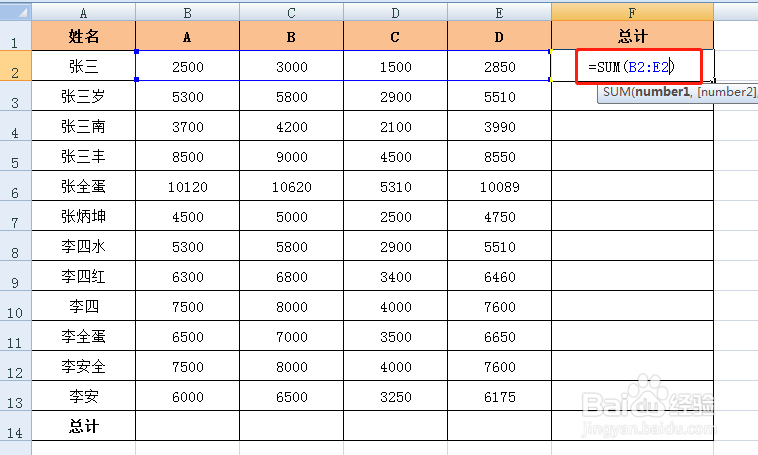Click cell with value 3700

point(188,126)
